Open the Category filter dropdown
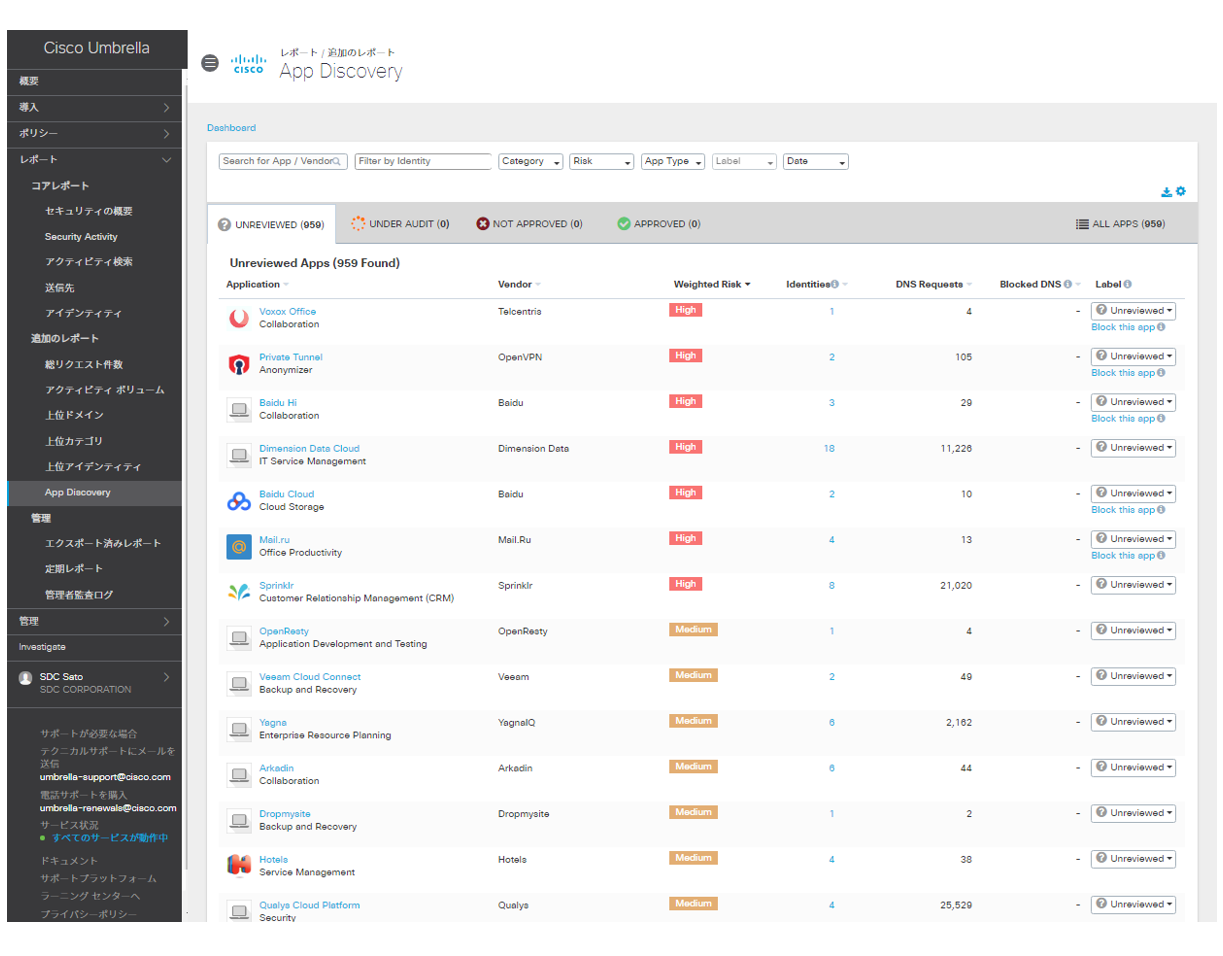Screen dimensions: 1223x956 click(531, 161)
